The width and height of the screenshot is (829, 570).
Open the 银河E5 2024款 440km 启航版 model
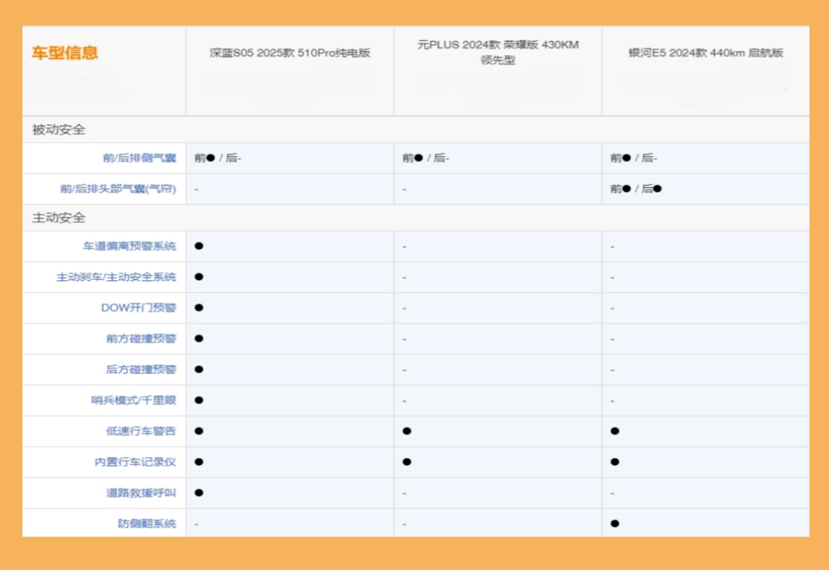pyautogui.click(x=706, y=53)
